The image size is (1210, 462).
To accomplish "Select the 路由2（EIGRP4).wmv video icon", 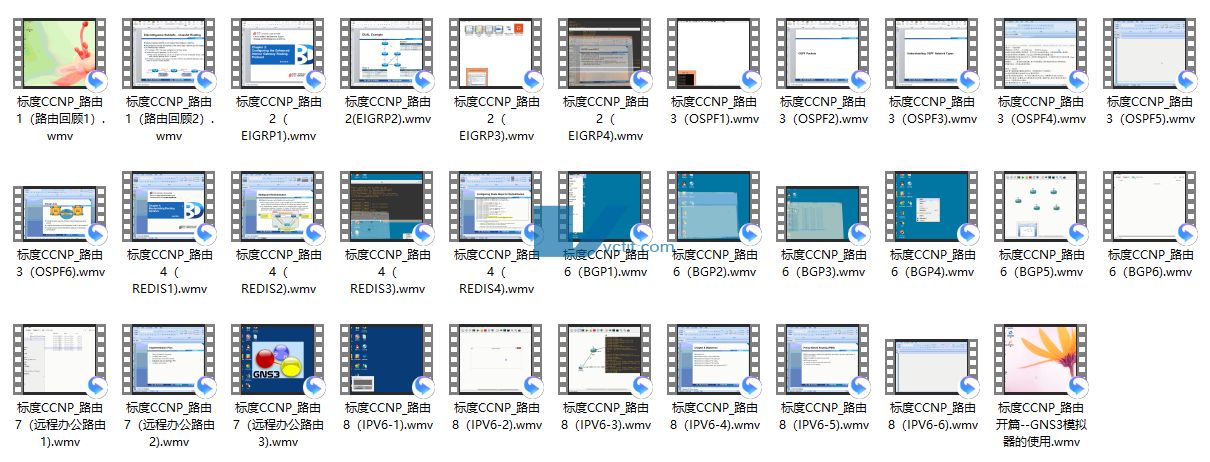I will coord(605,53).
